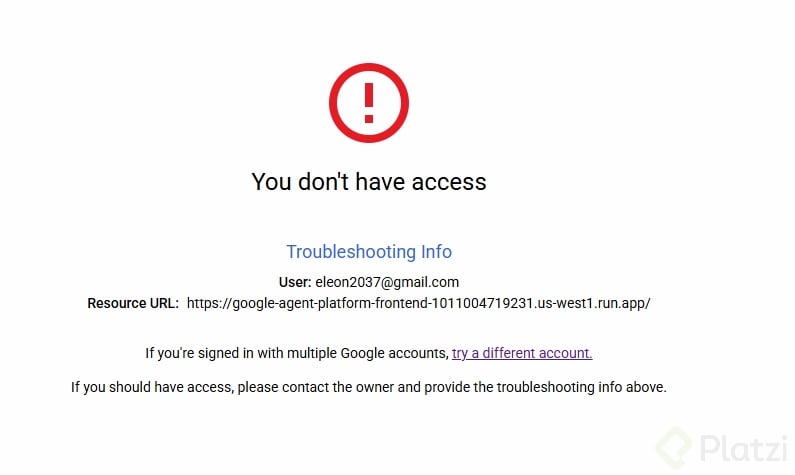The width and height of the screenshot is (795, 475).
Task: Open the try a different account link
Action: click(522, 353)
